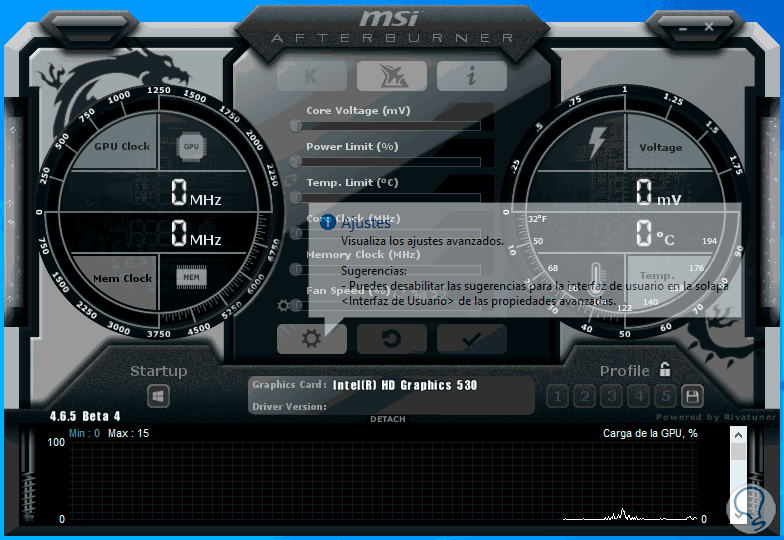Viewport: 784px width, 540px height.
Task: Select profile slot 4
Action: click(638, 396)
